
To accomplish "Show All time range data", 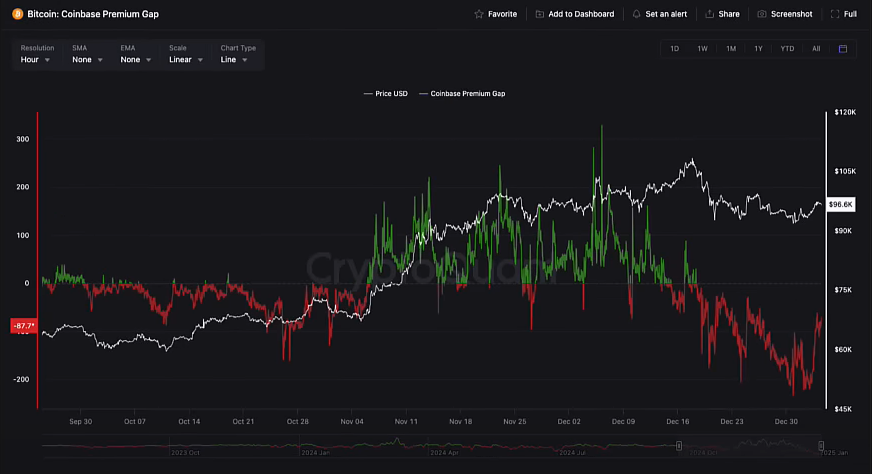I will click(x=816, y=49).
